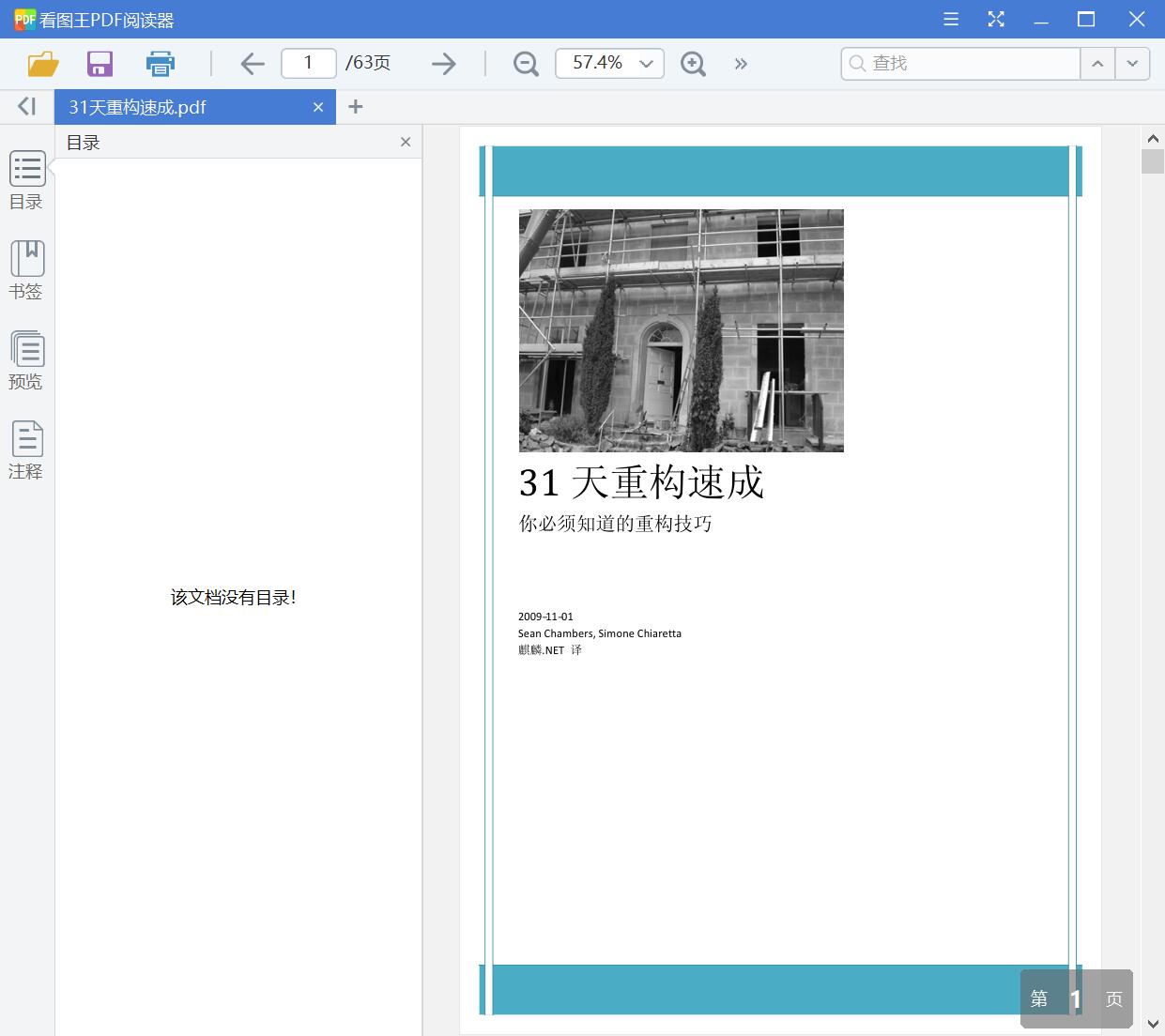Zoom in with the magnifier plus icon

693,63
